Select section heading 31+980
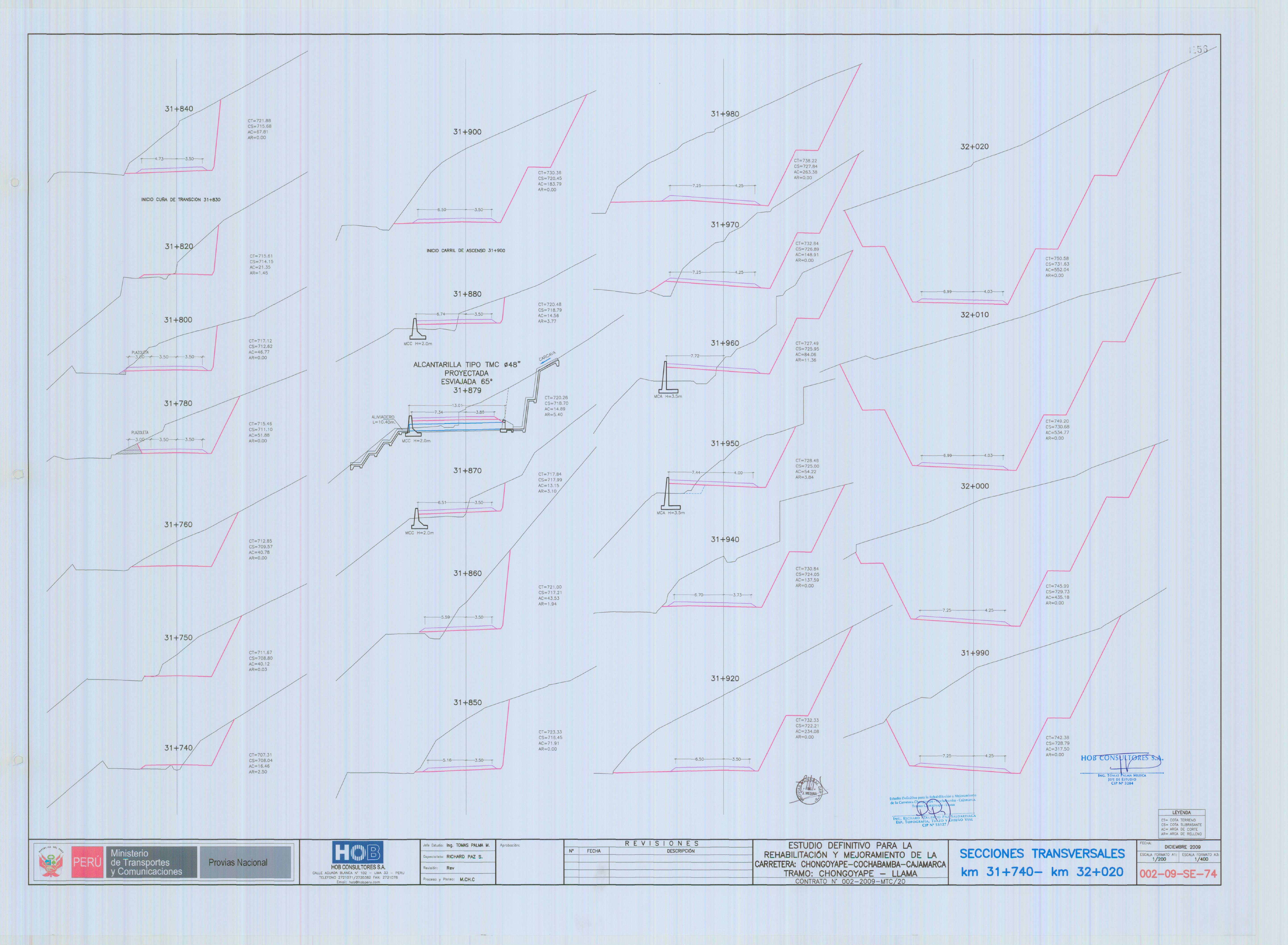Image resolution: width=1288 pixels, height=945 pixels. click(x=725, y=114)
